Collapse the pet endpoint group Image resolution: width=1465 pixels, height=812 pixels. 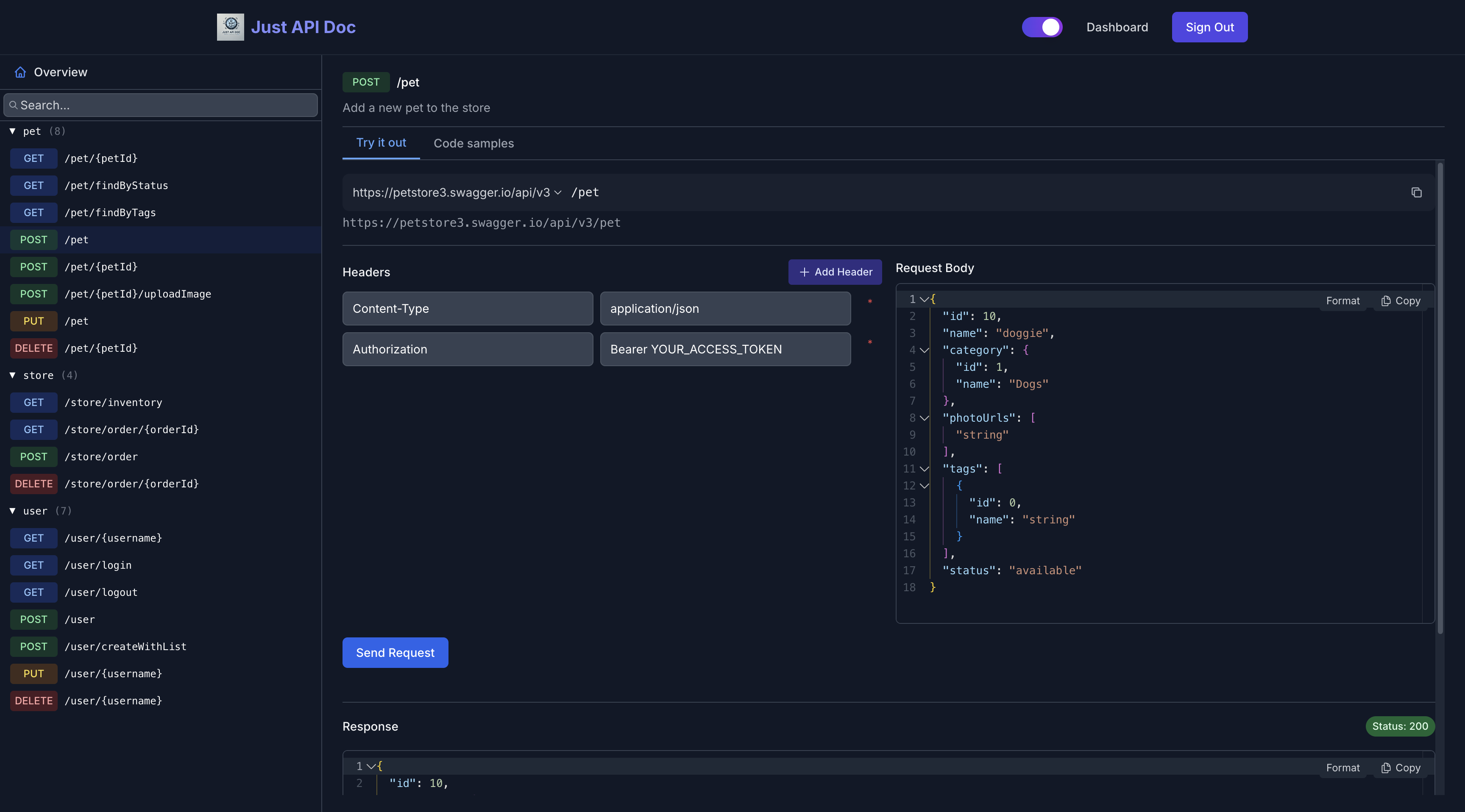[x=13, y=131]
